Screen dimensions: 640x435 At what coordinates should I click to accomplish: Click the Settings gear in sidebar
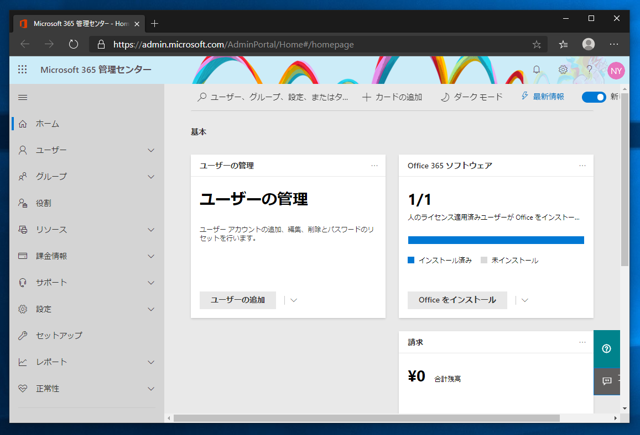(23, 309)
